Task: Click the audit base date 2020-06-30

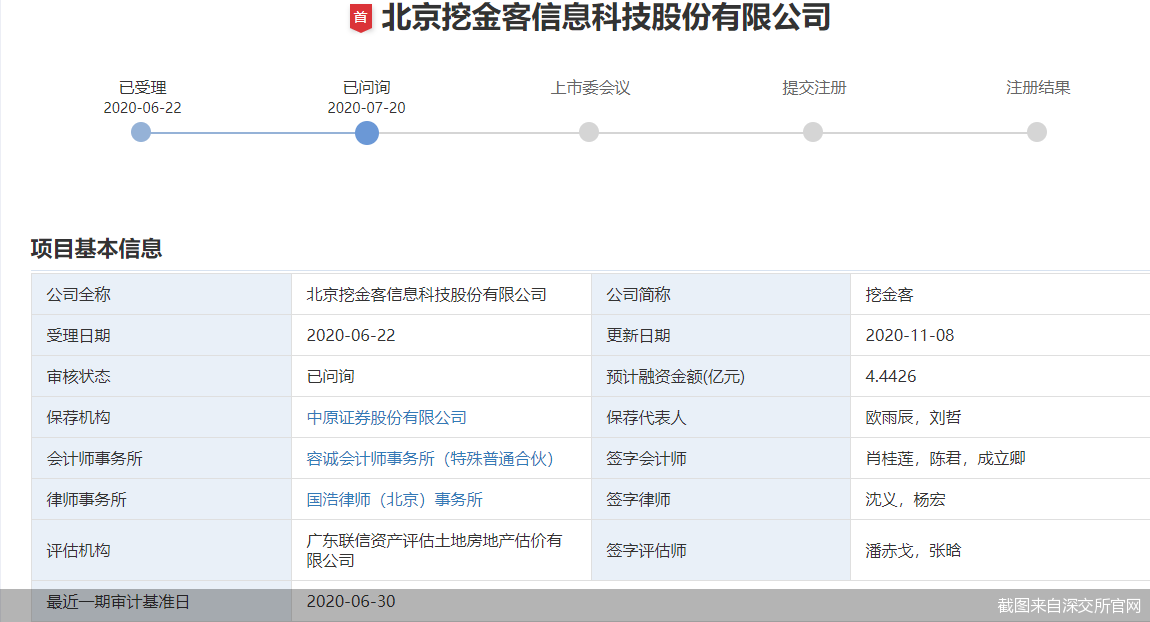Action: pos(351,601)
